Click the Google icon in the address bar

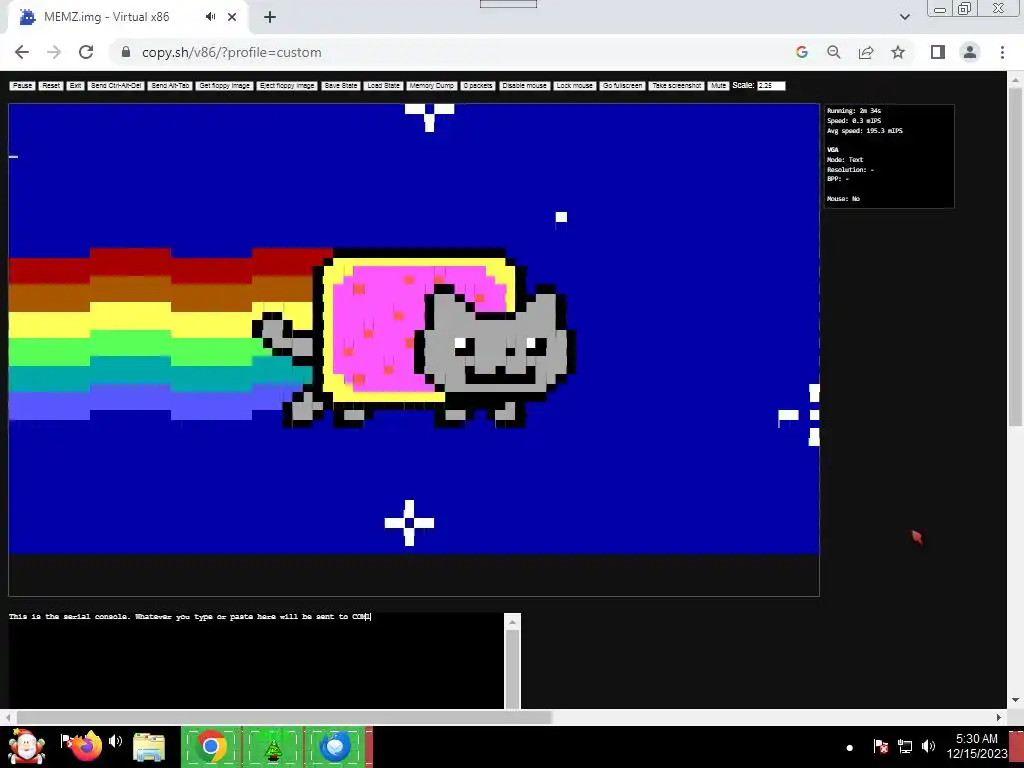801,52
